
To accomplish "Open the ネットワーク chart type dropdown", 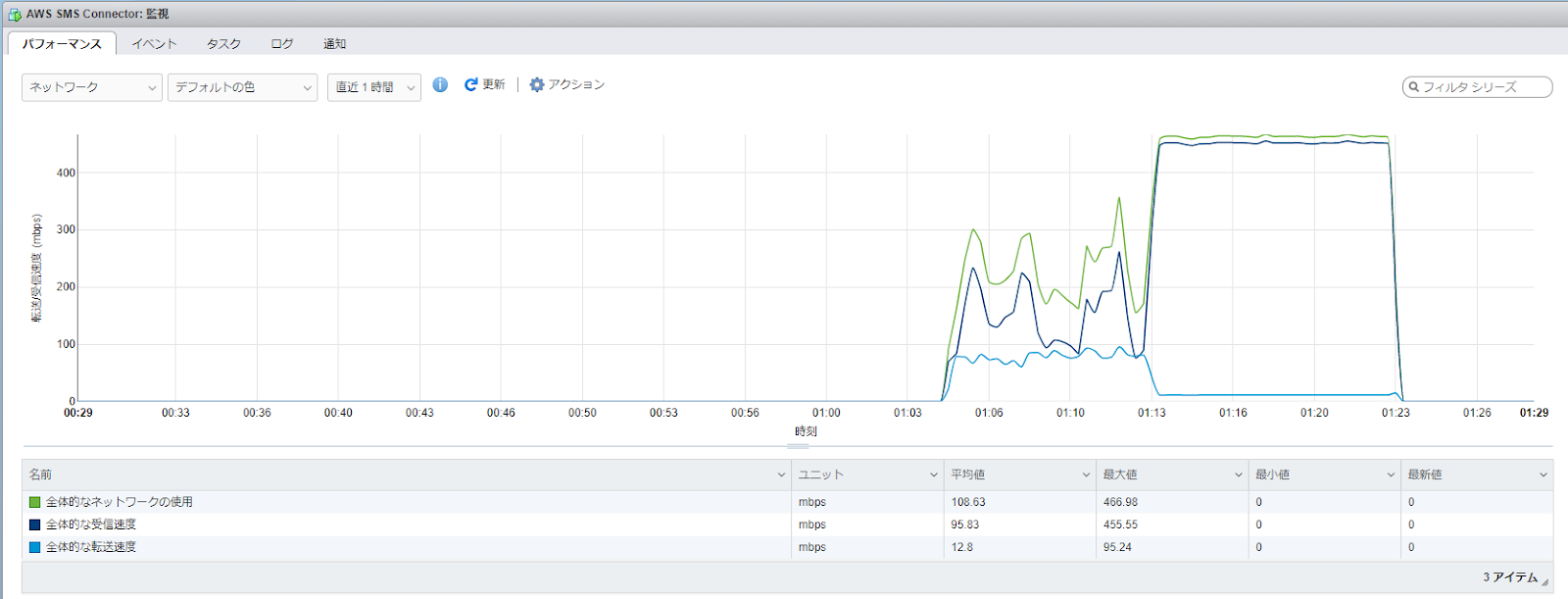I will pyautogui.click(x=92, y=87).
